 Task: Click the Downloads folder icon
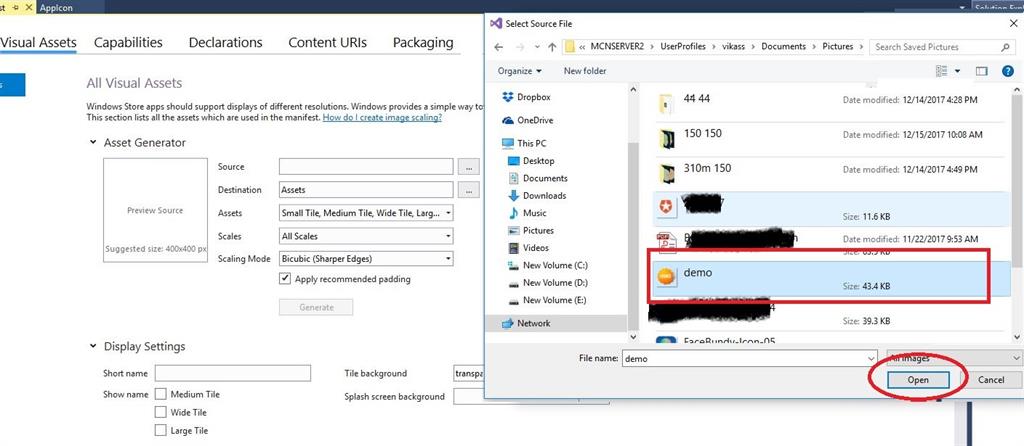coord(513,196)
